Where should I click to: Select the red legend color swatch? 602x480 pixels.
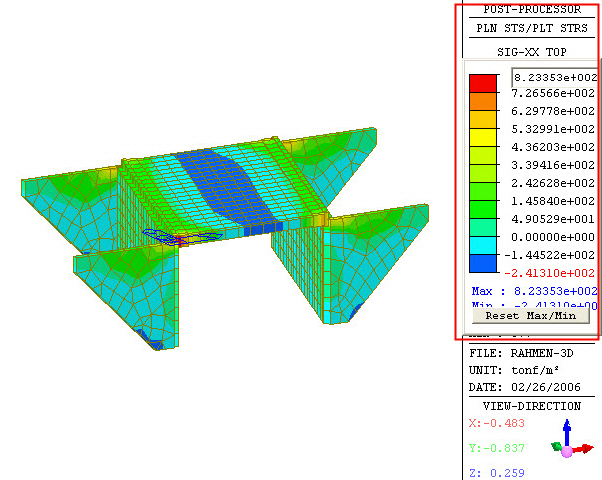click(x=483, y=83)
